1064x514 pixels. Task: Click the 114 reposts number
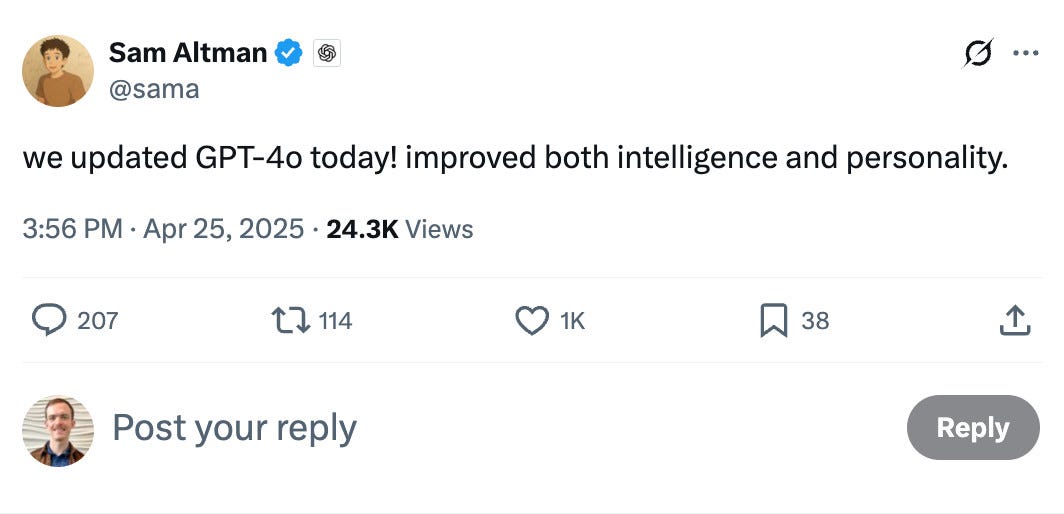coord(335,320)
